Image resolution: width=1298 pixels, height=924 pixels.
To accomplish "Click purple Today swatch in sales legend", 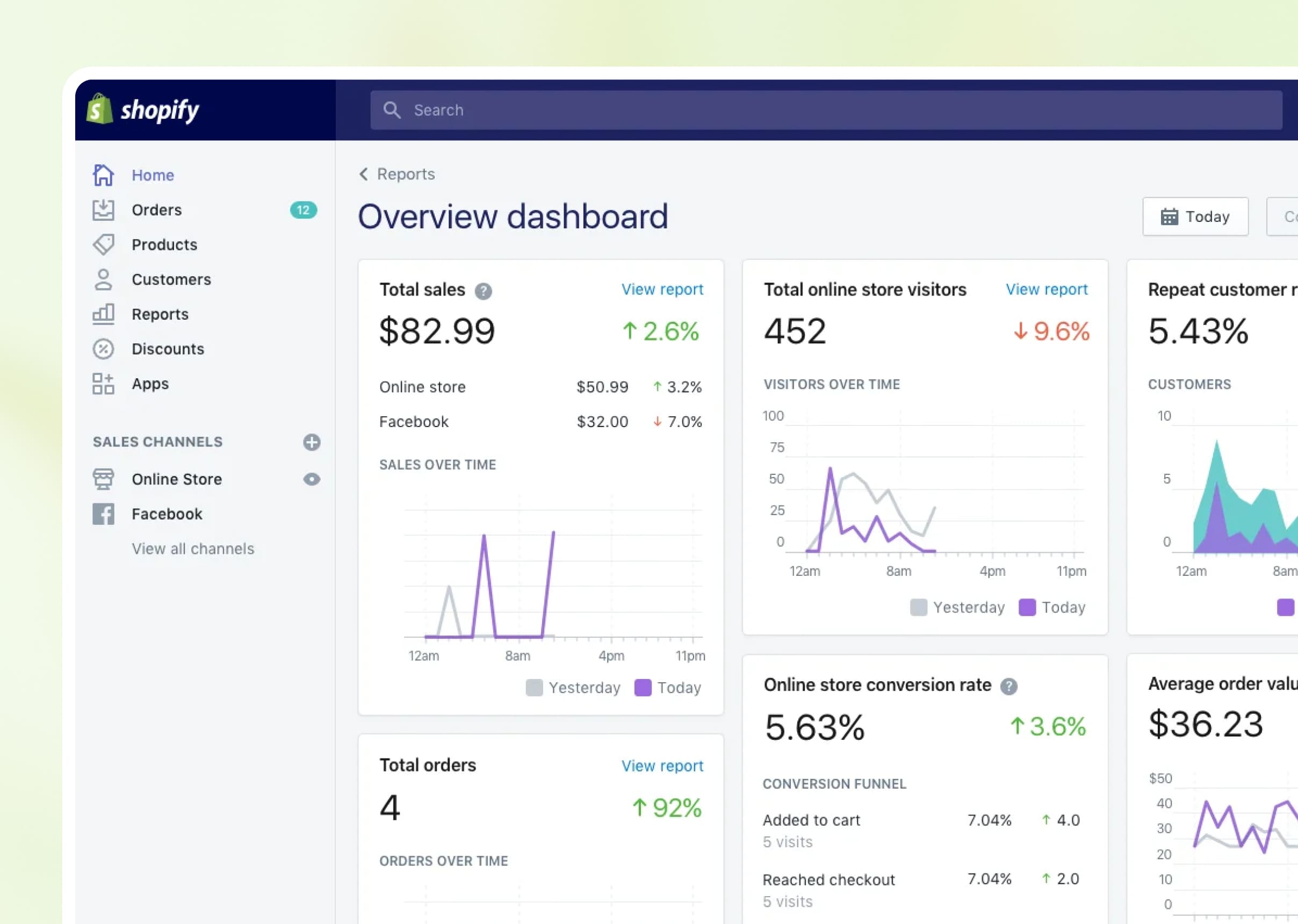I will coord(643,687).
